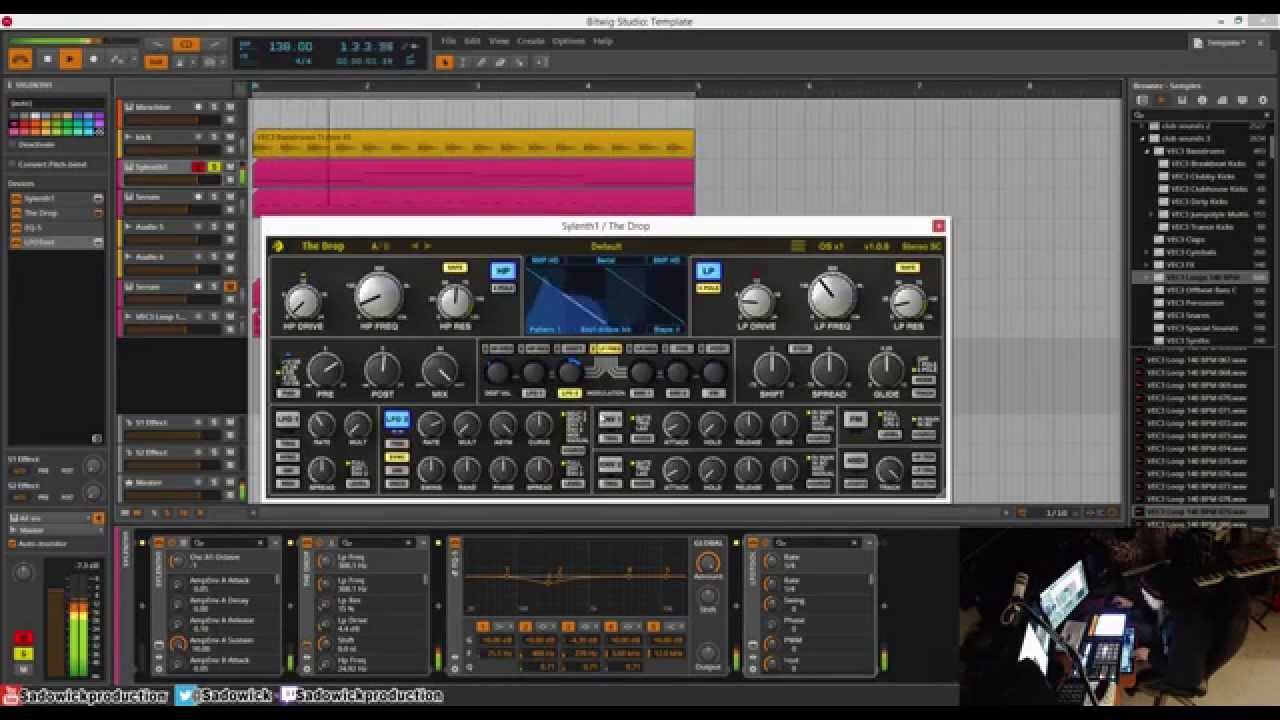Open the Edit menu
Viewport: 1280px width, 720px height.
pyautogui.click(x=472, y=41)
